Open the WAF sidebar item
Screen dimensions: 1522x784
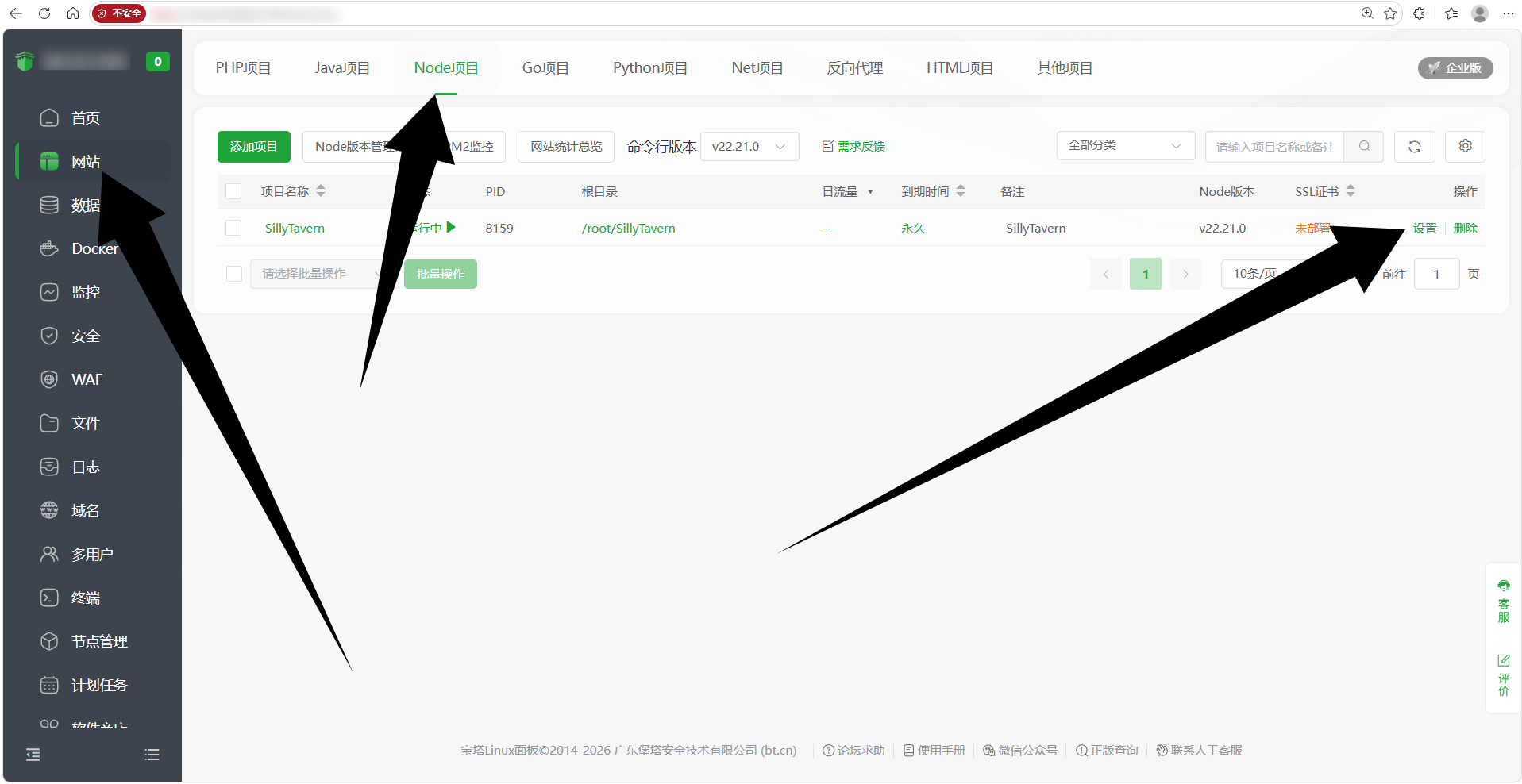[87, 380]
